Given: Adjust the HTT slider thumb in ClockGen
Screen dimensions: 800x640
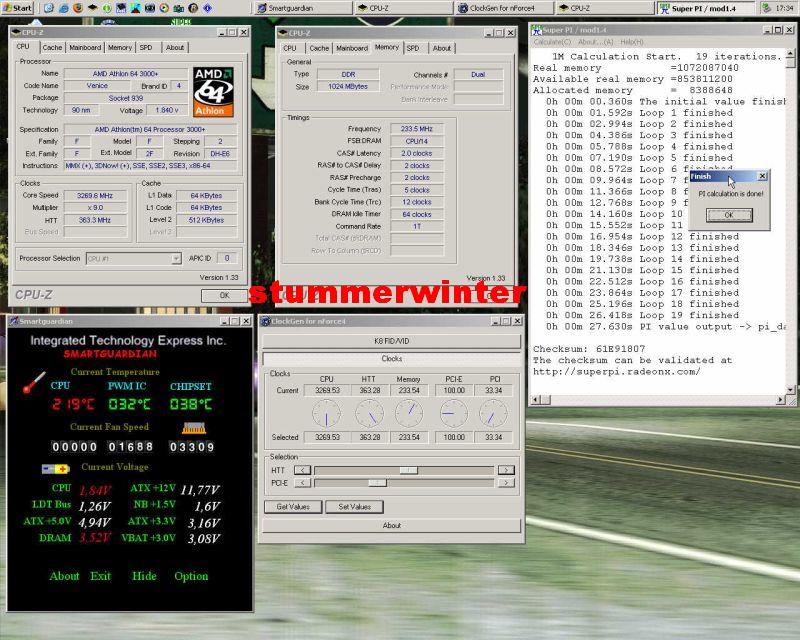Looking at the screenshot, I should tap(408, 470).
